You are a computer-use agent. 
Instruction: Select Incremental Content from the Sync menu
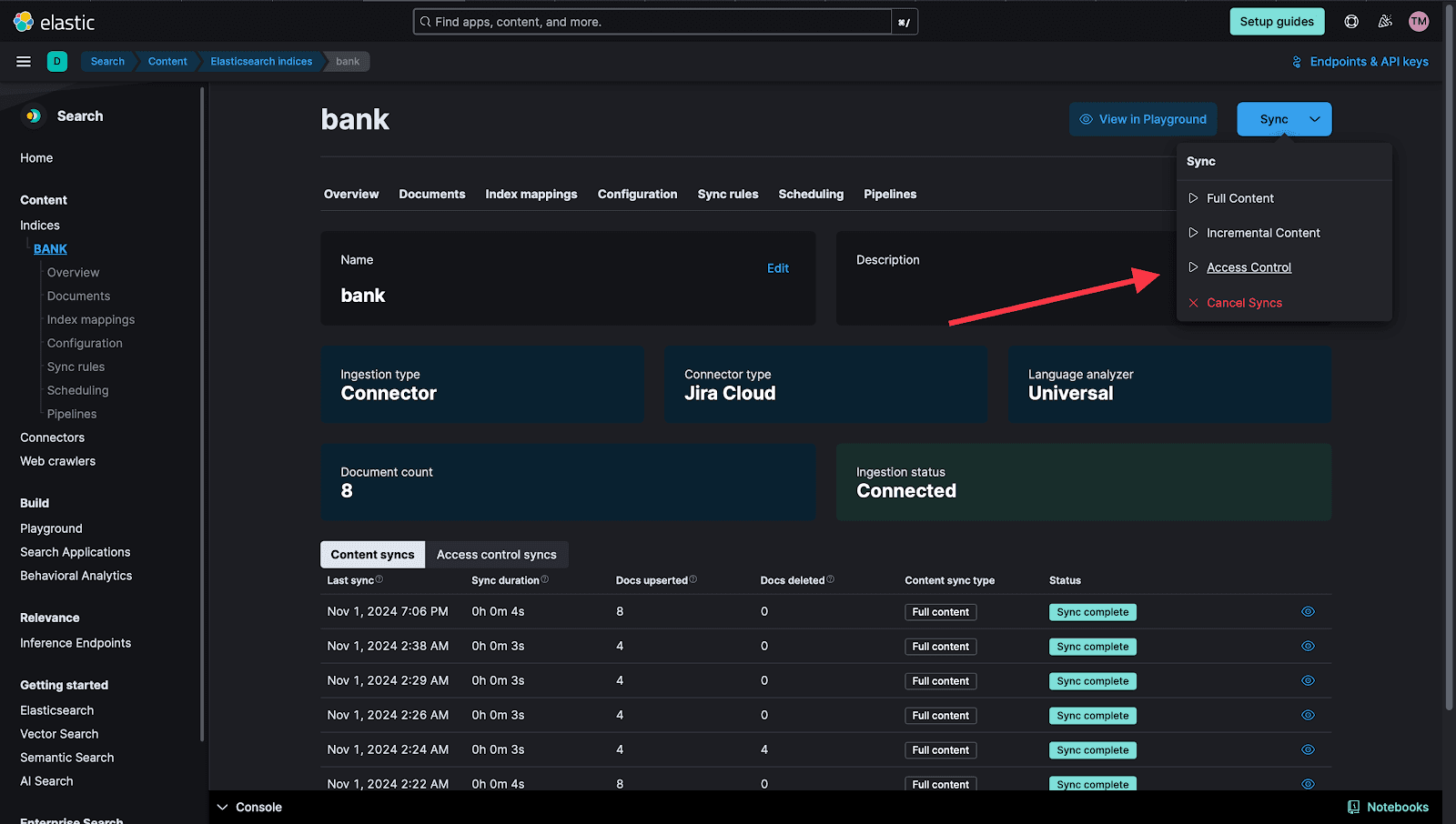pos(1263,232)
